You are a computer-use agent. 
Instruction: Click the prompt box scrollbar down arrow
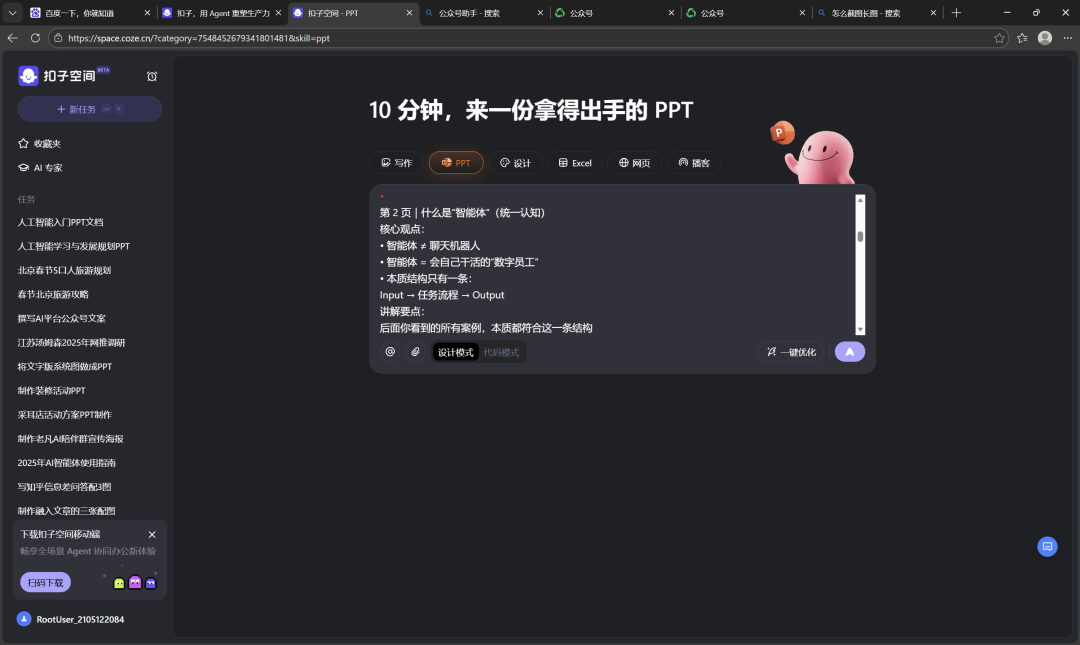click(x=860, y=330)
